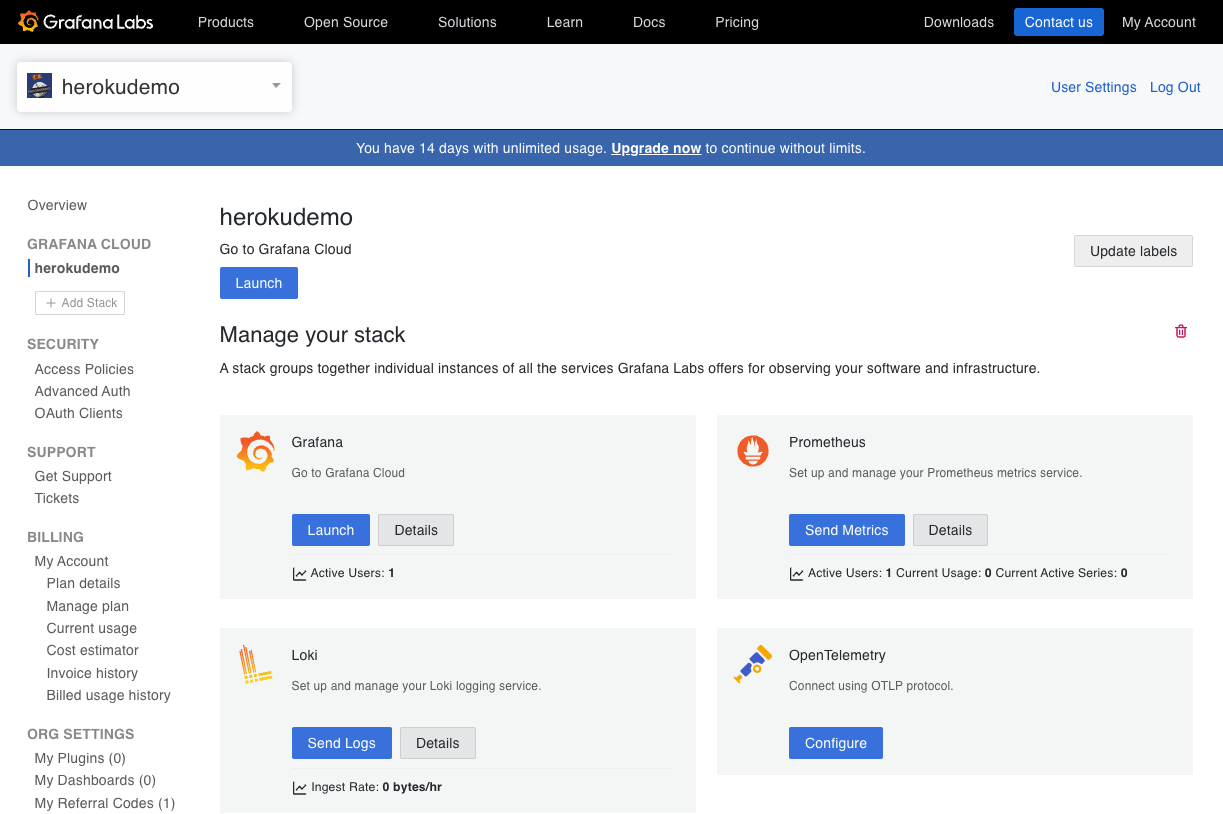This screenshot has width=1223, height=814.
Task: Open the Learn menu
Action: pos(565,22)
